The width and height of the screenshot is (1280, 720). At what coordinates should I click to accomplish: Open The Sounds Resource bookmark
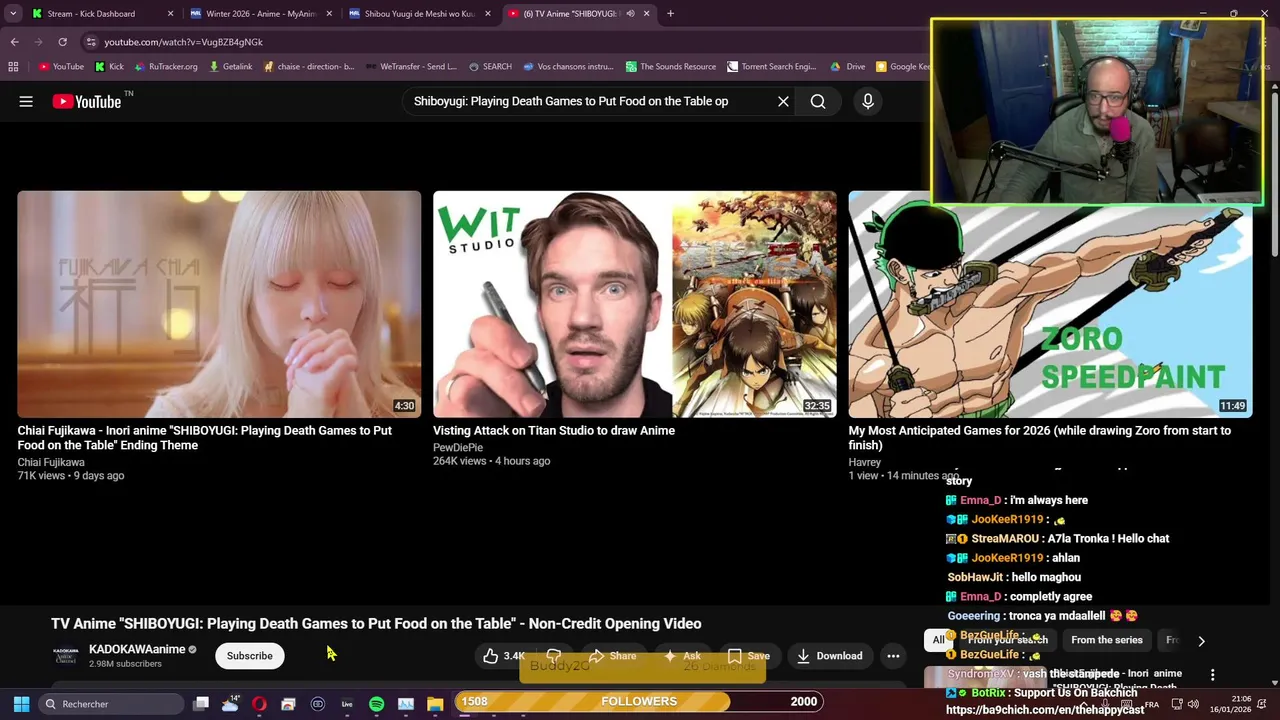tap(671, 67)
